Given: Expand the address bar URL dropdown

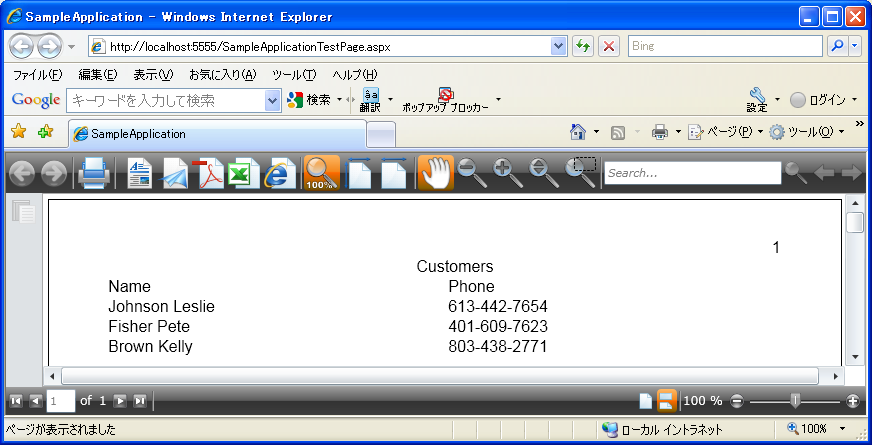Looking at the screenshot, I should coord(558,47).
